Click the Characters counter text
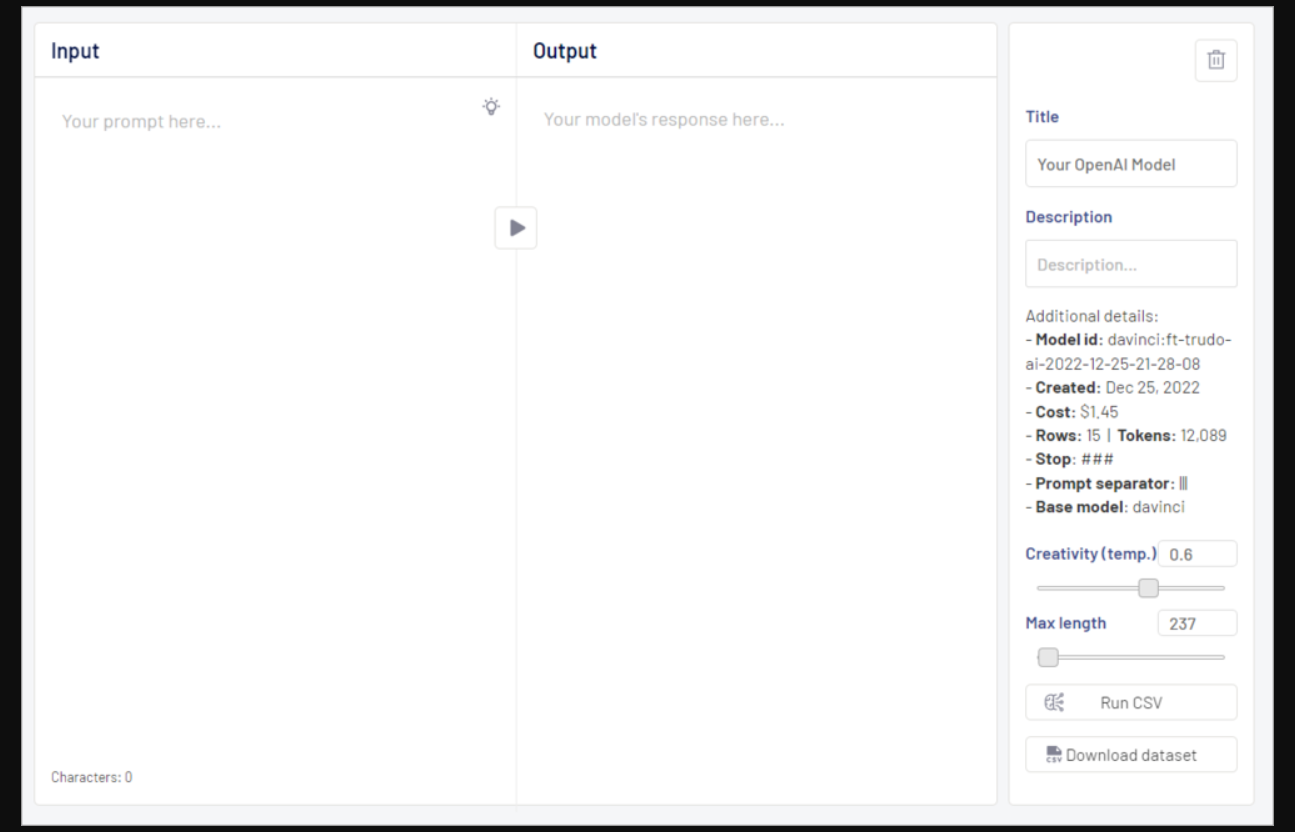Viewport: 1295px width, 832px height. [x=92, y=777]
